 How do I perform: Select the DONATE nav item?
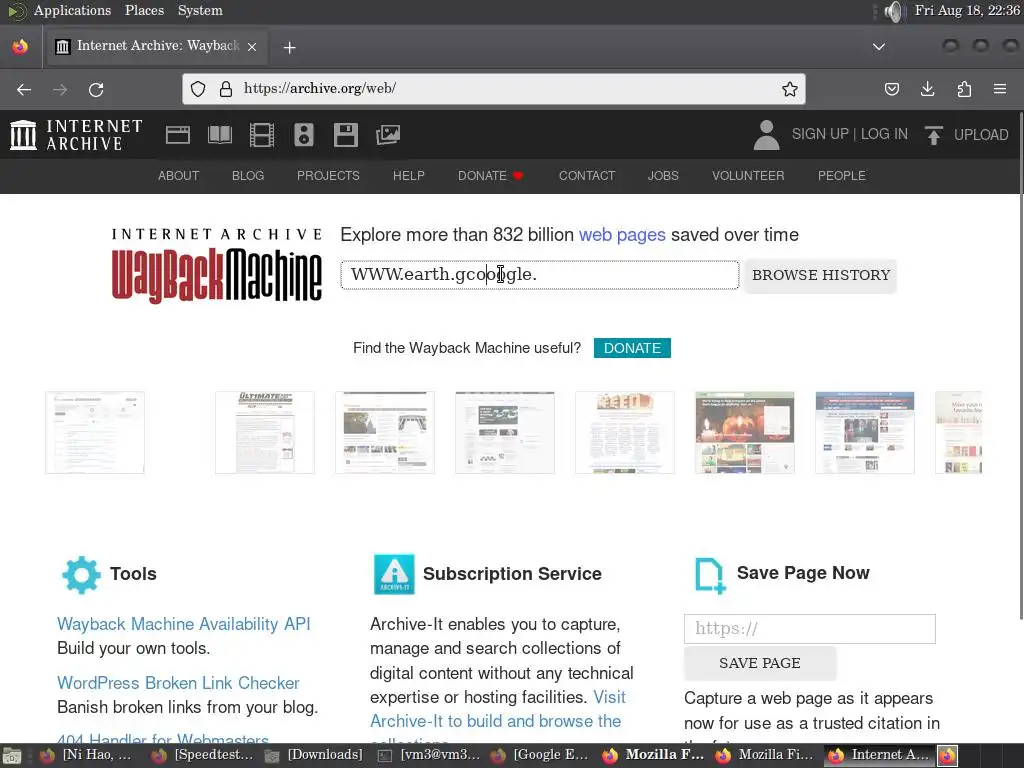(490, 176)
